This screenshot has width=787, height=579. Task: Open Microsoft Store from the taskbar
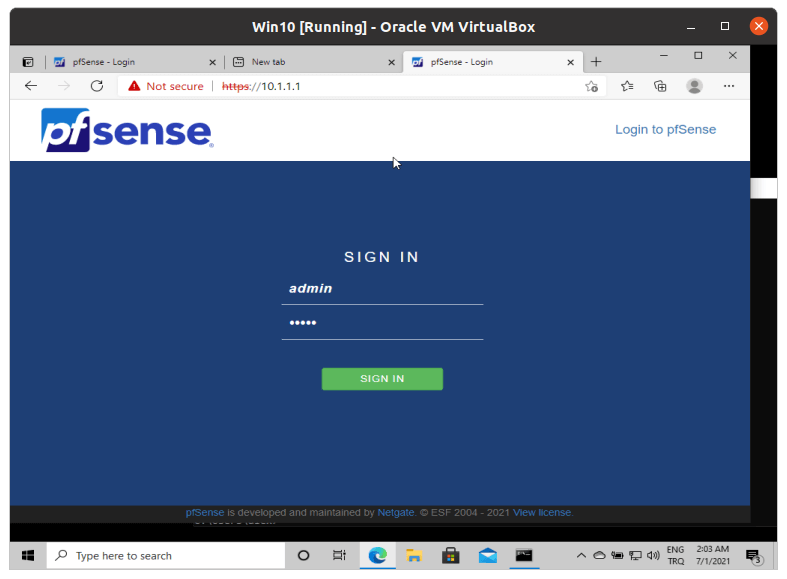[450, 555]
